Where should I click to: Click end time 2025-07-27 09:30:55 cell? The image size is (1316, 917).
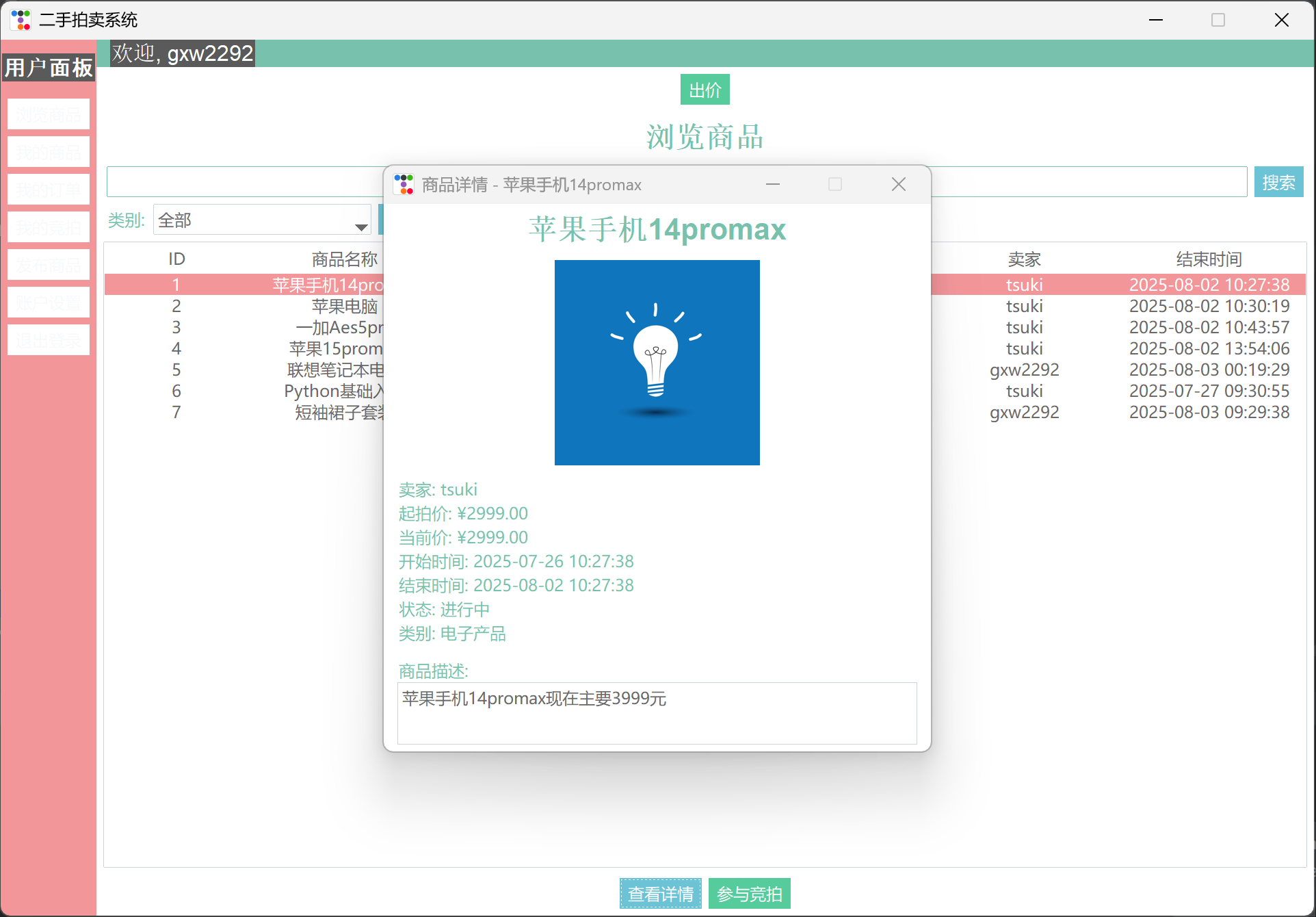(1209, 391)
